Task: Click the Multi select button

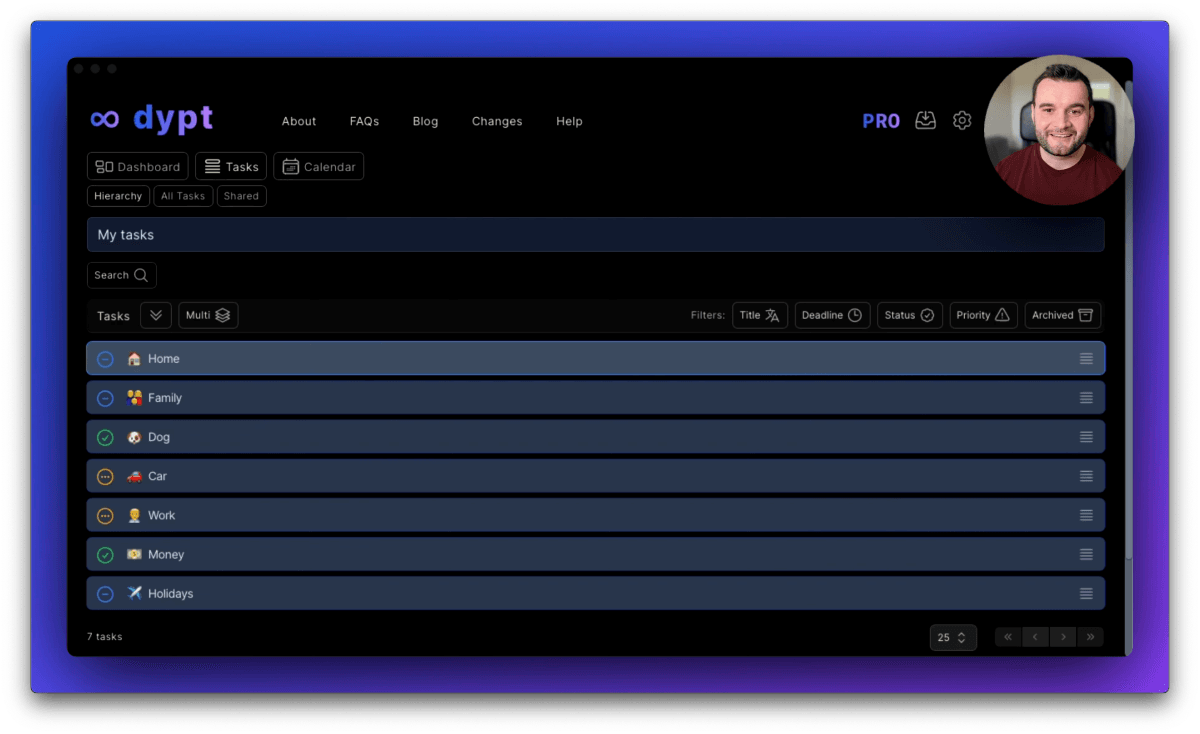Action: pyautogui.click(x=208, y=315)
